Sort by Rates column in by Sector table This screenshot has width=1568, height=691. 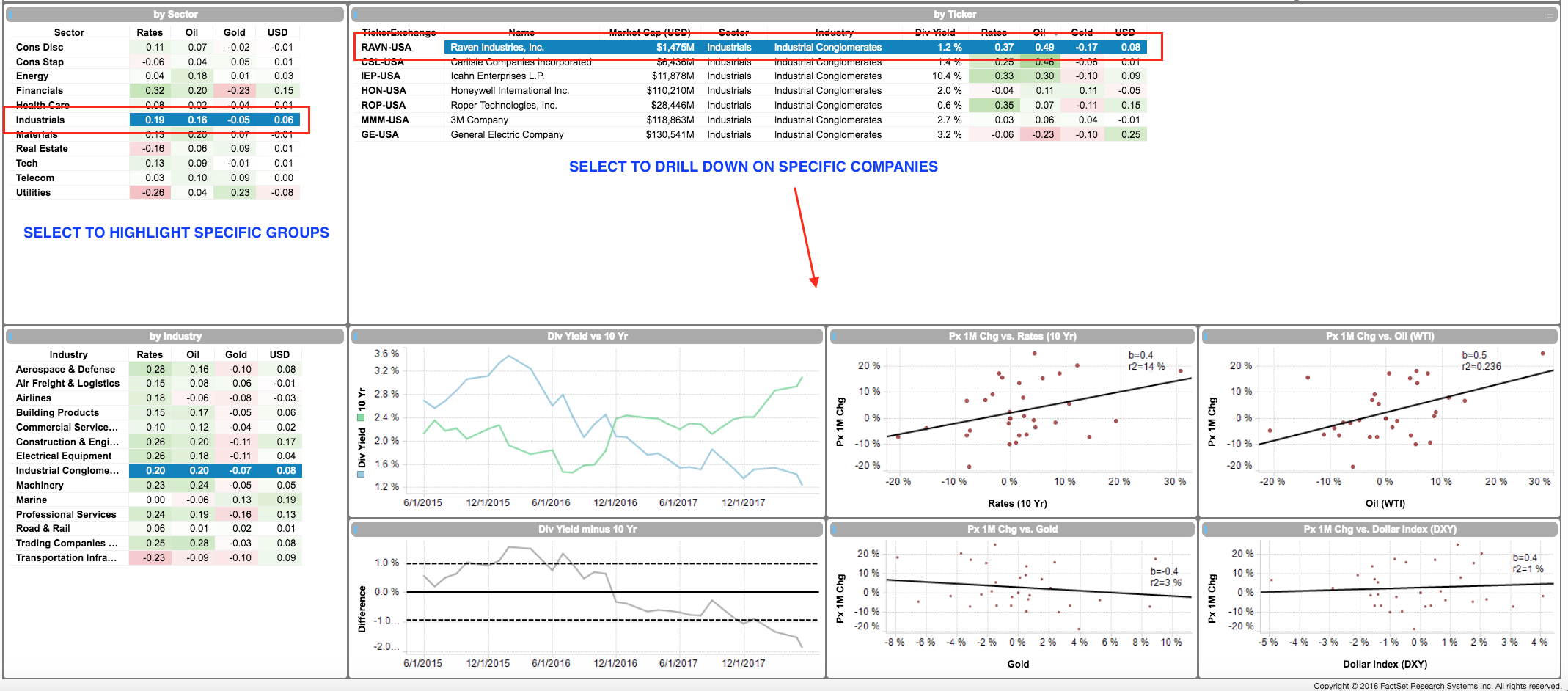(150, 32)
